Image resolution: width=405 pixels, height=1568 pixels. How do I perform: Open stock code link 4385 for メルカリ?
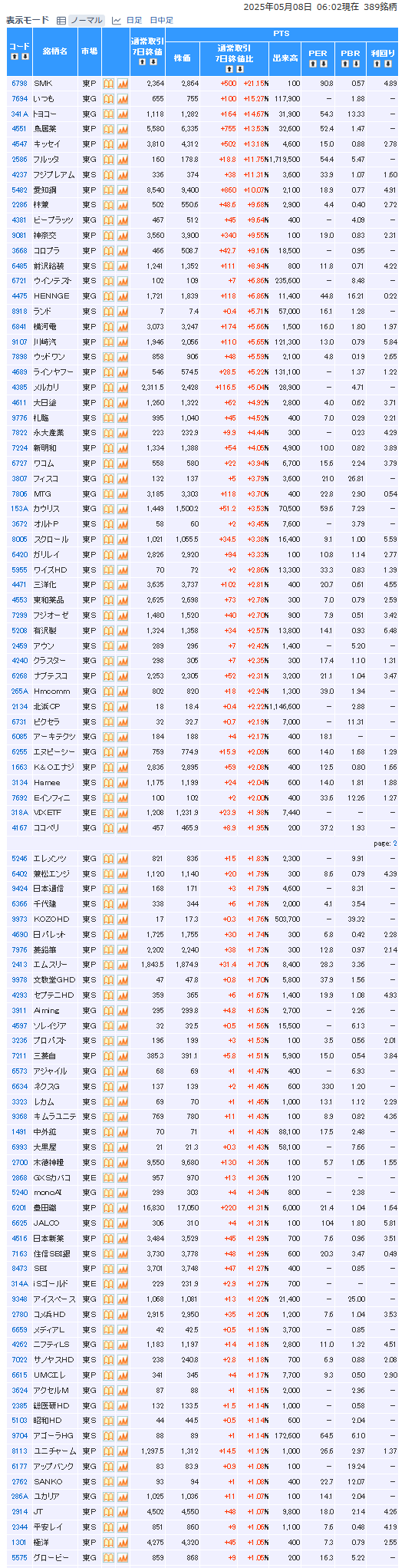click(x=20, y=388)
